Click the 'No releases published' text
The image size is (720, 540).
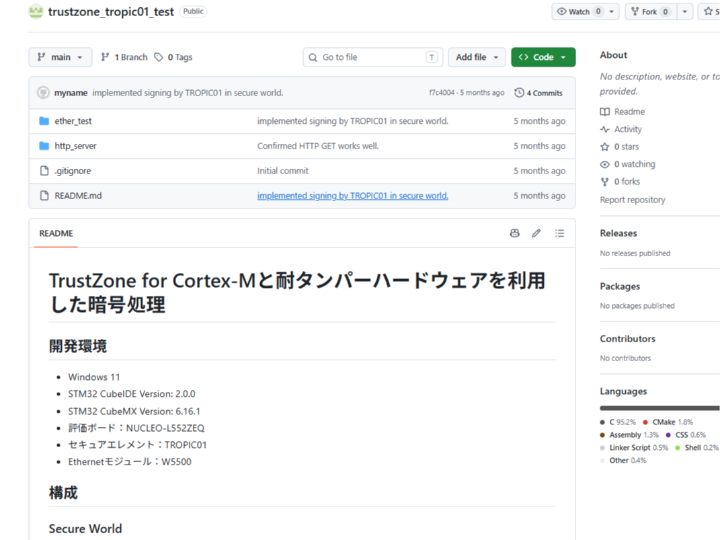click(635, 253)
